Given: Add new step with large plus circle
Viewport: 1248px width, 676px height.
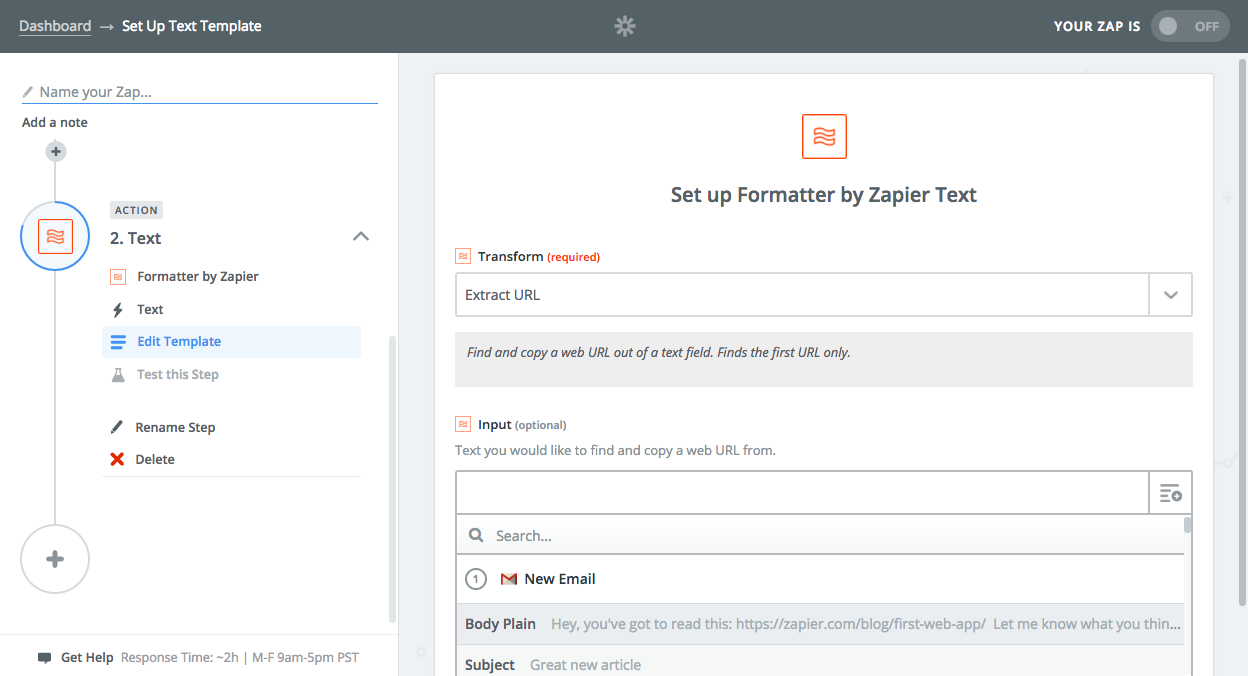Looking at the screenshot, I should (x=55, y=559).
